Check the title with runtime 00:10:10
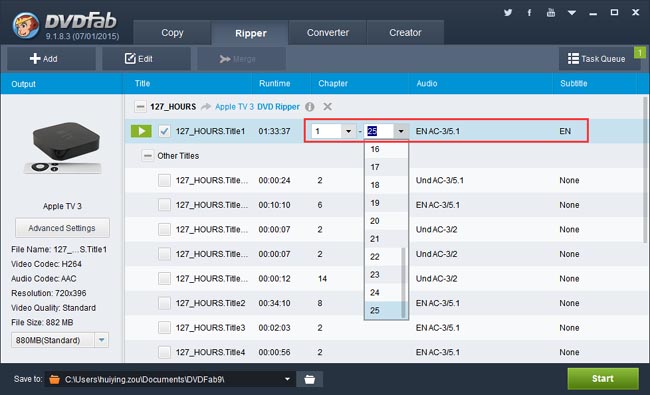This screenshot has width=650, height=395. point(164,205)
